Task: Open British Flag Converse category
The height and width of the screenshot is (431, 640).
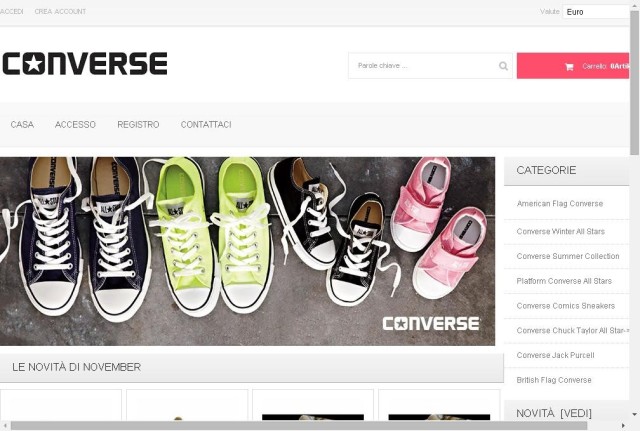Action: 553,380
